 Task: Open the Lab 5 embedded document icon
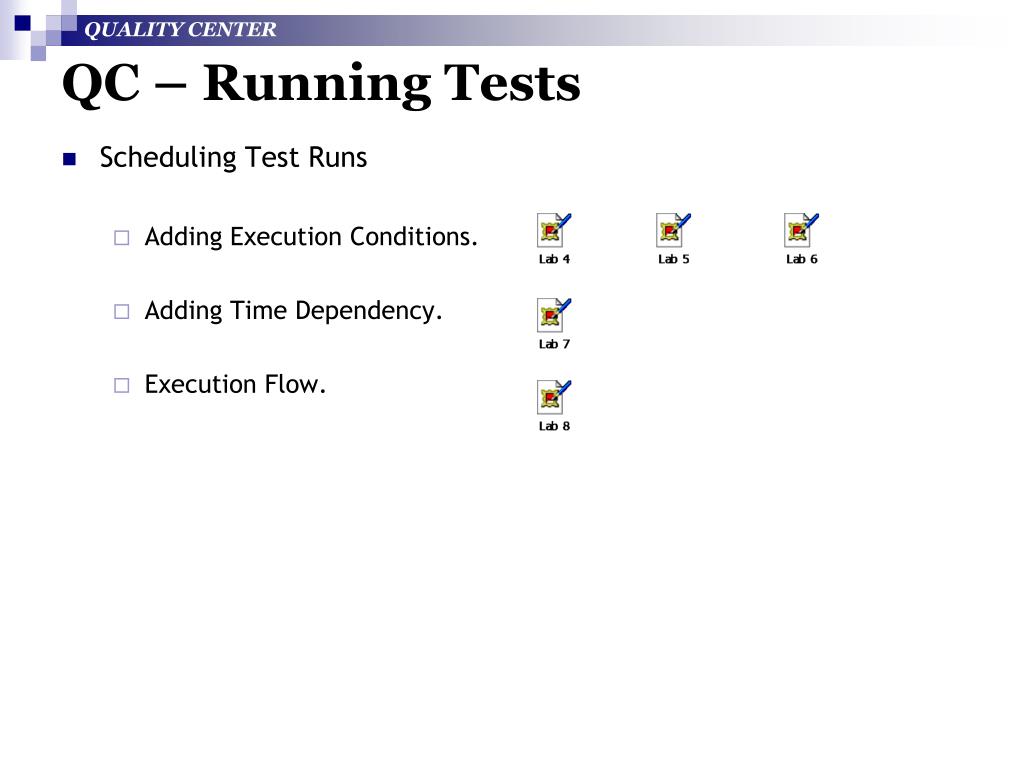[x=673, y=231]
